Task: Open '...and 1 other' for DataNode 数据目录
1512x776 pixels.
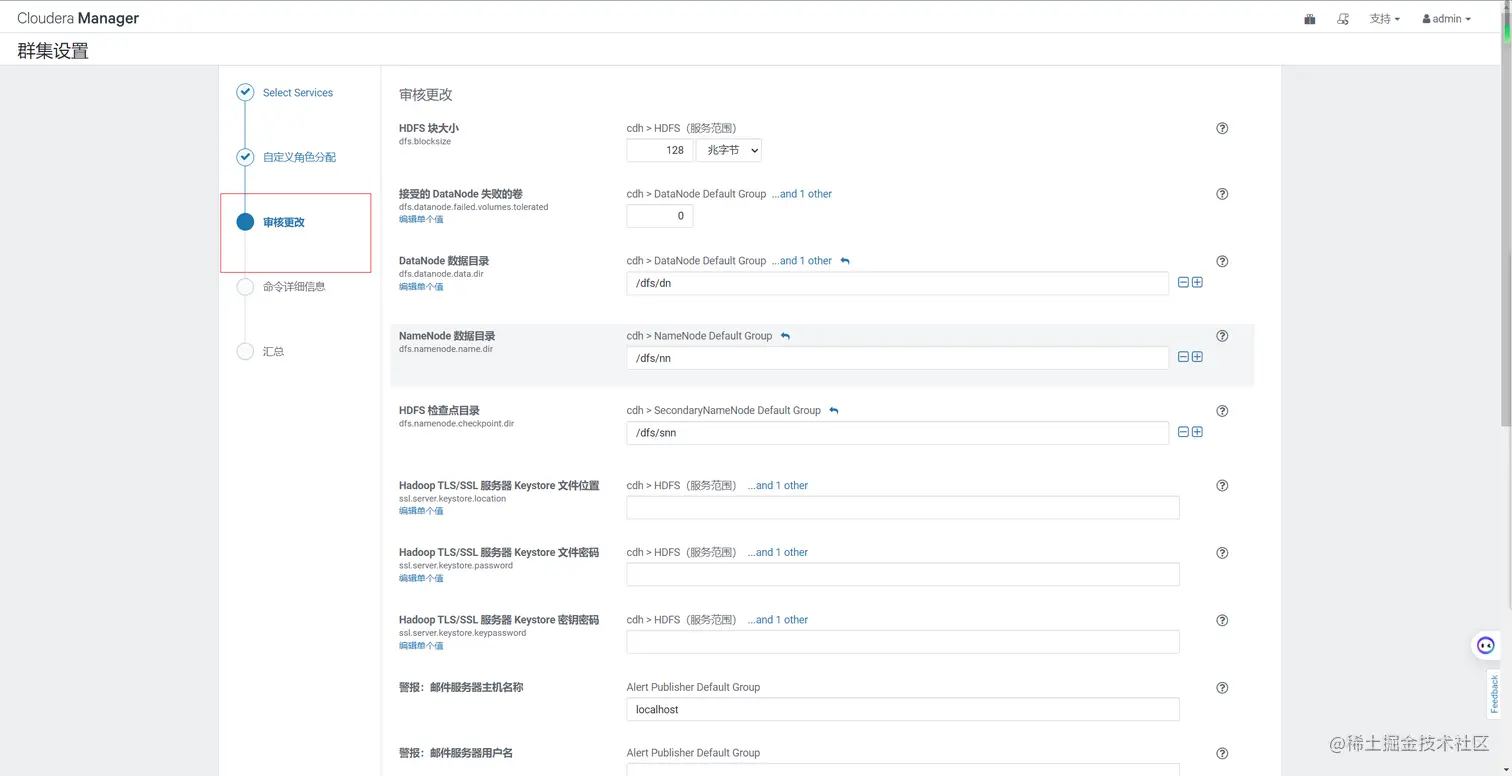Action: tap(802, 261)
